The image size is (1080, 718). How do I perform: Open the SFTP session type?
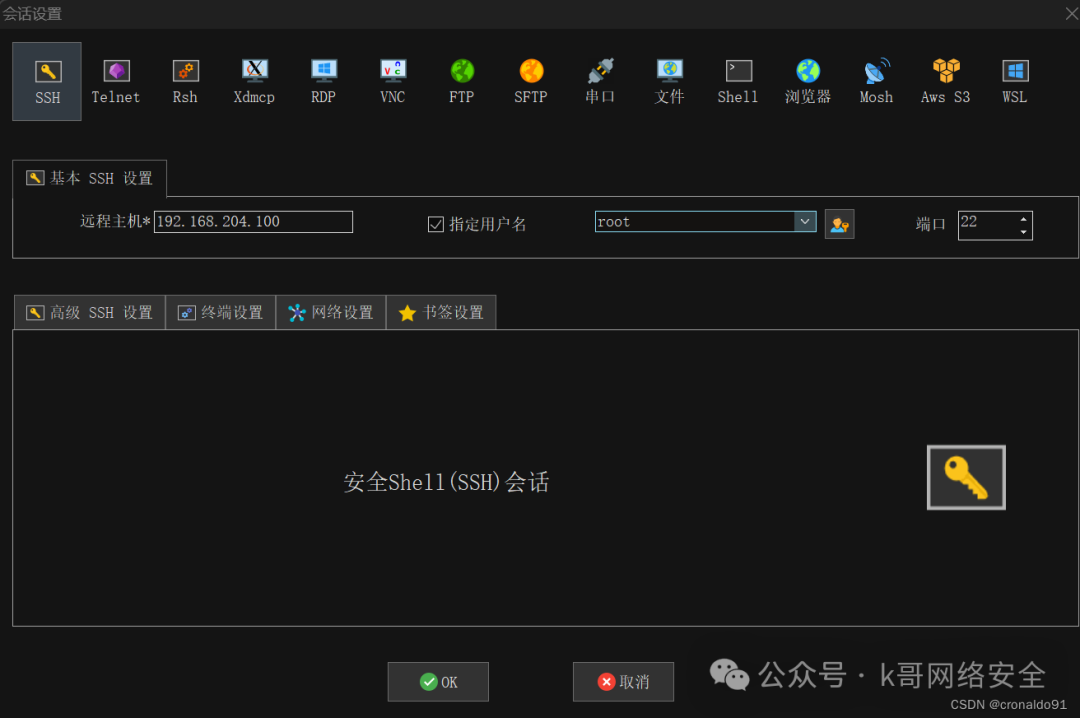point(530,80)
